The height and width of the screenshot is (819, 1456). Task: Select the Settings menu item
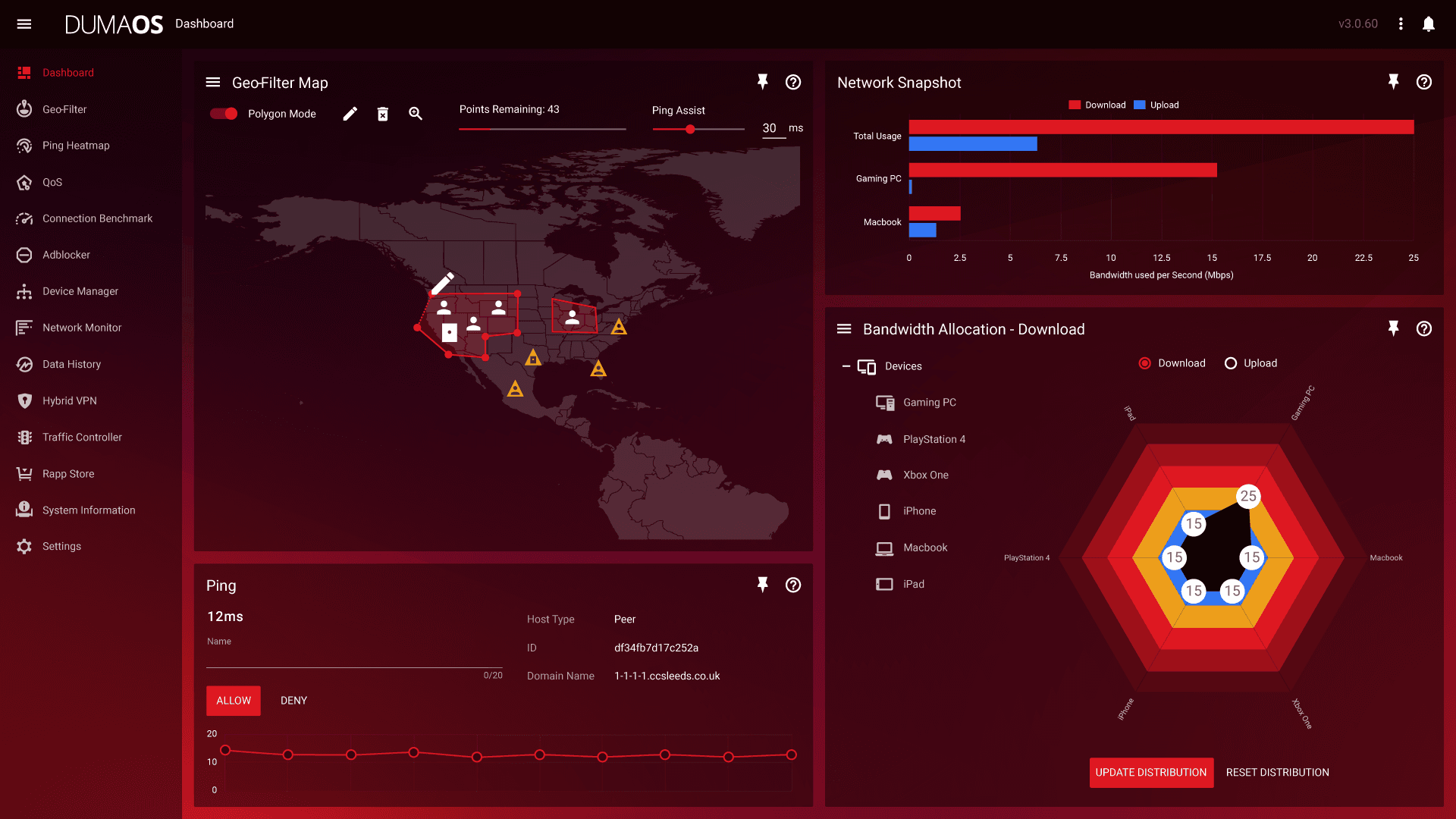click(61, 545)
